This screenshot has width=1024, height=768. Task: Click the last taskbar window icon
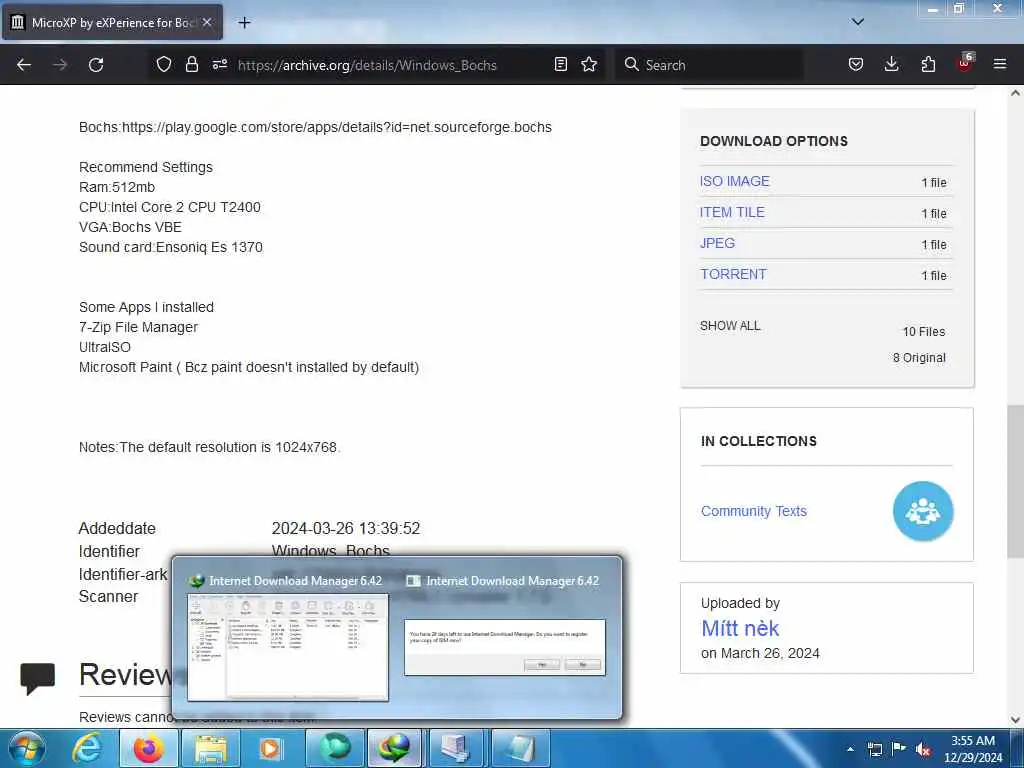click(519, 748)
